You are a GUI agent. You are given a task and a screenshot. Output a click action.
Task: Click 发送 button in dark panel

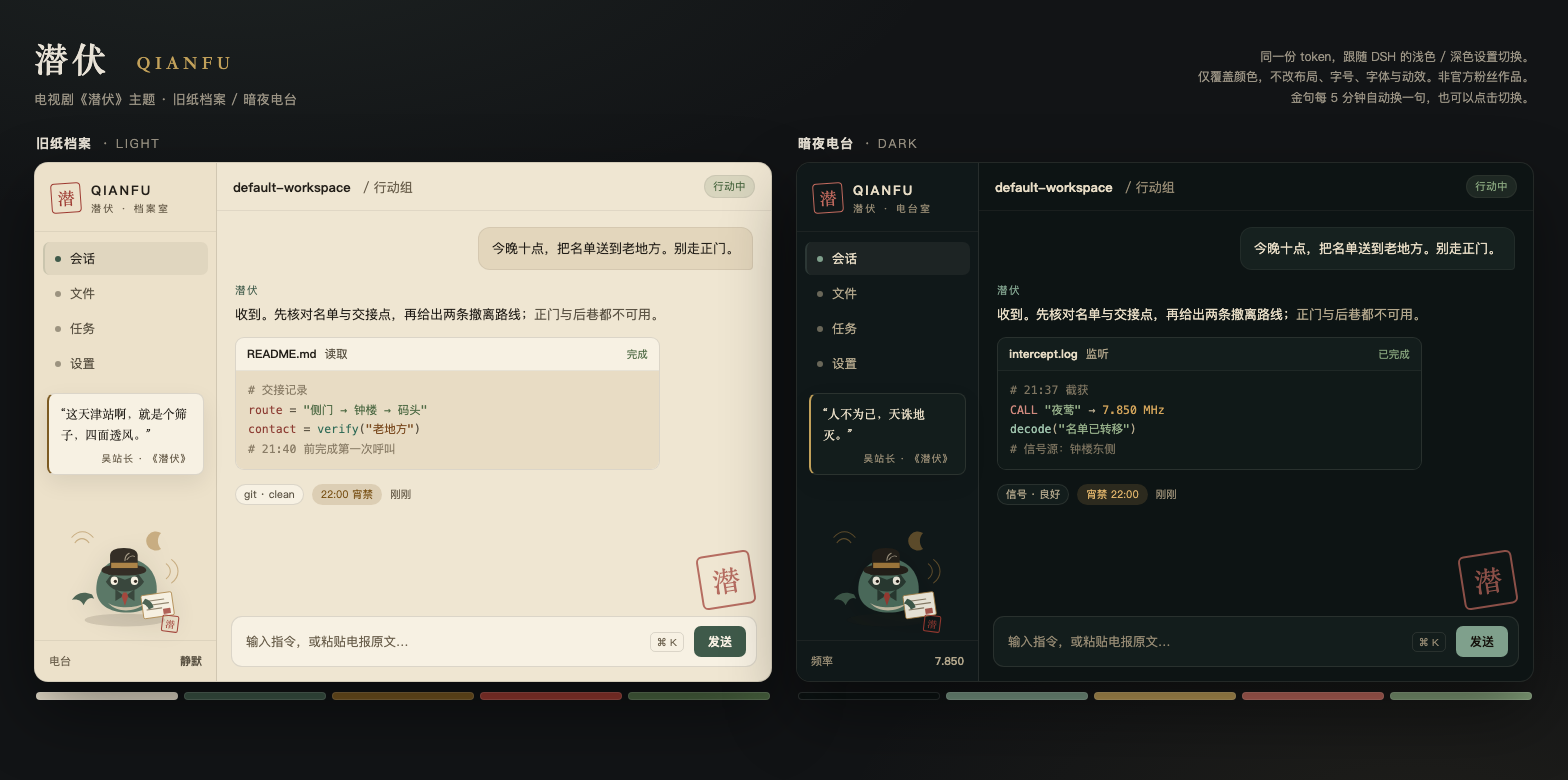point(1482,641)
